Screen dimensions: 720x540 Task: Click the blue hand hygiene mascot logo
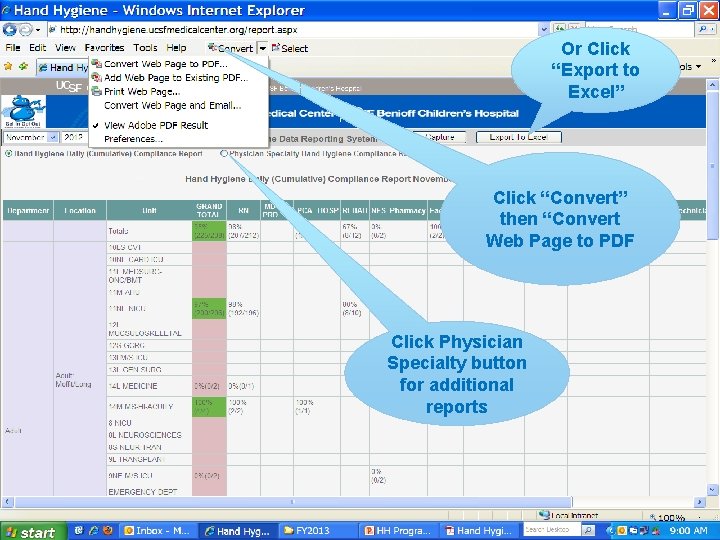[23, 112]
